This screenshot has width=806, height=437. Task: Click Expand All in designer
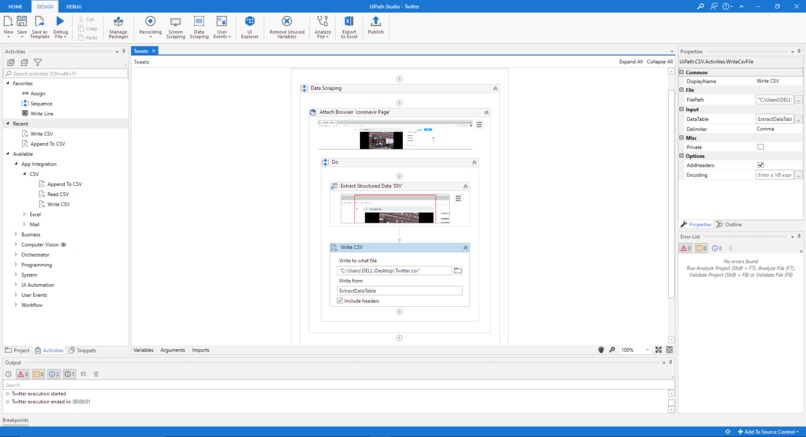(x=630, y=62)
